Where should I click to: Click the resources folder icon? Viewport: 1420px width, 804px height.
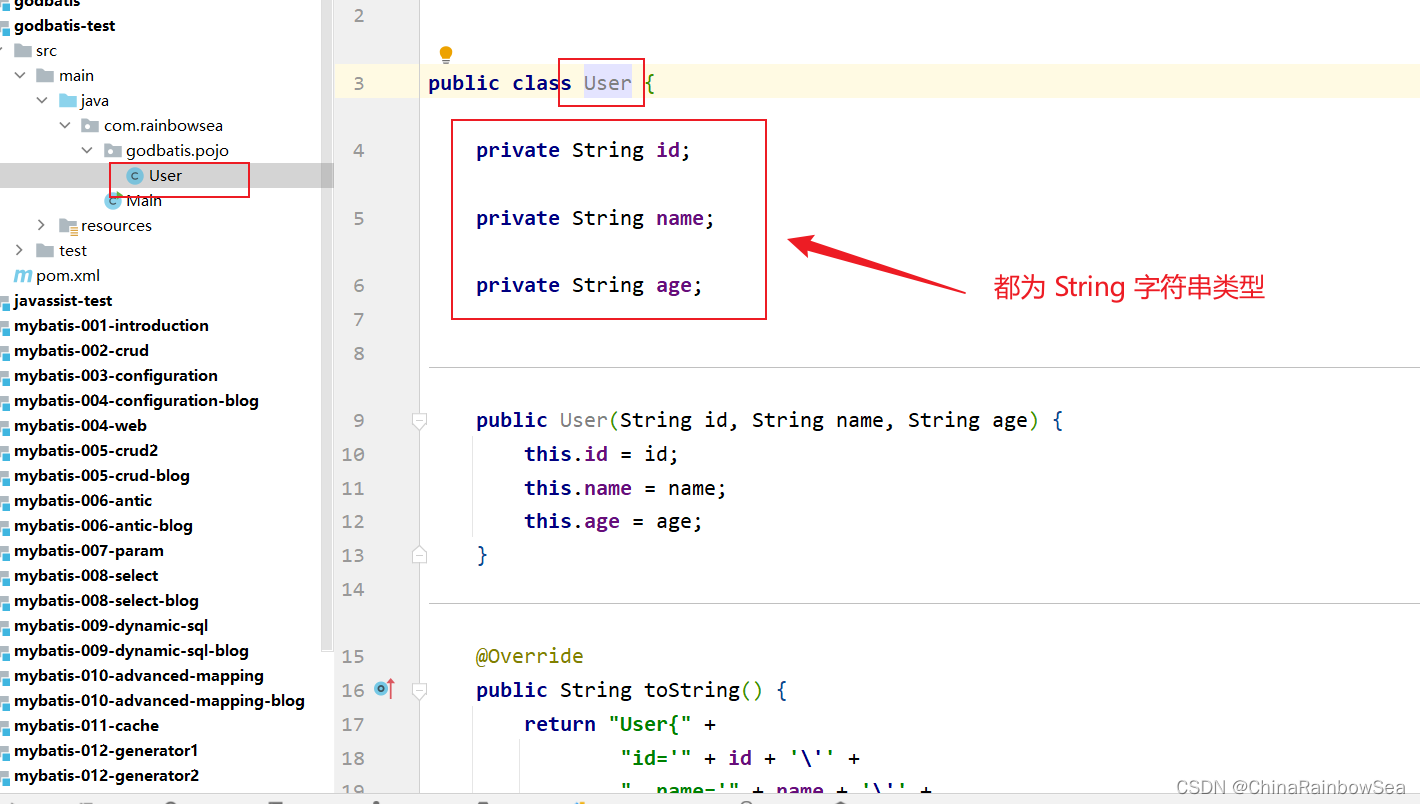(68, 226)
